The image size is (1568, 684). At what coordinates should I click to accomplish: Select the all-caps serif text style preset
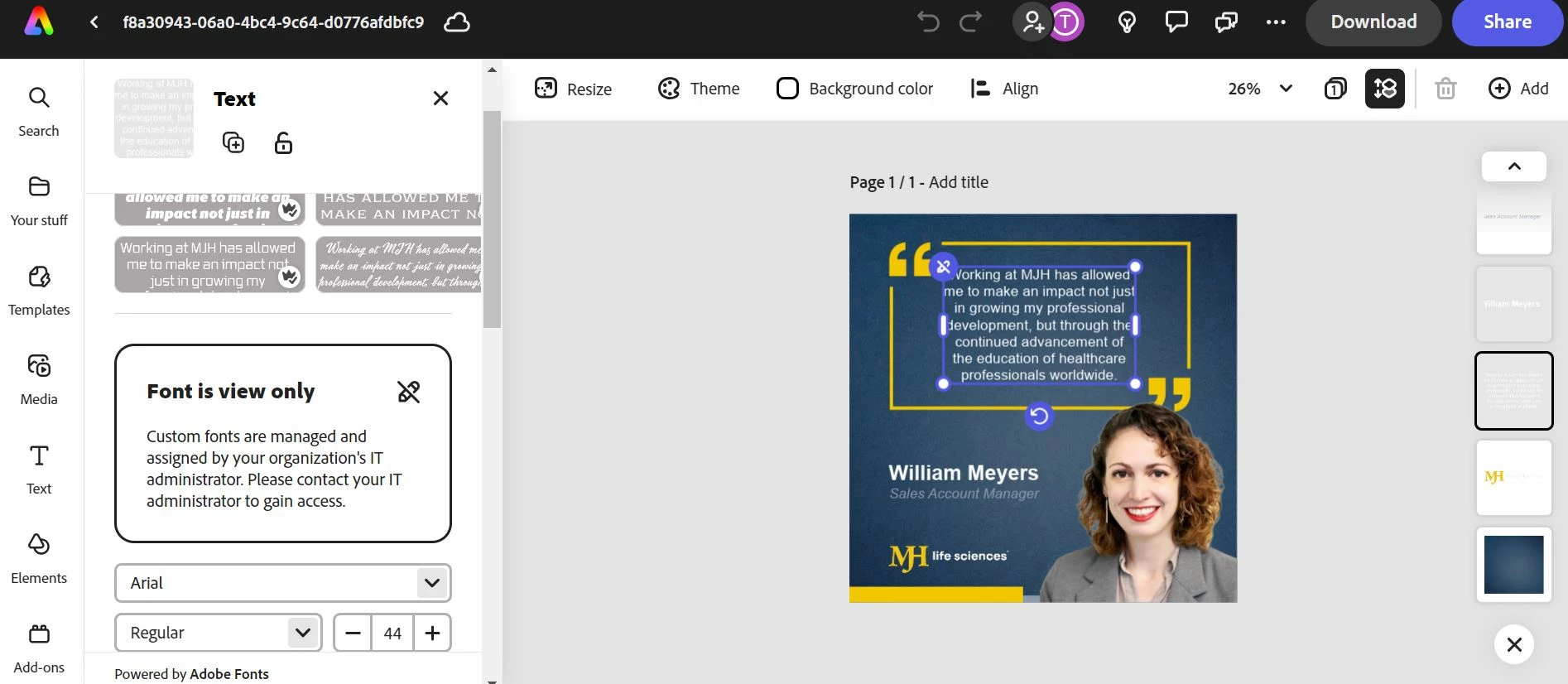[399, 209]
